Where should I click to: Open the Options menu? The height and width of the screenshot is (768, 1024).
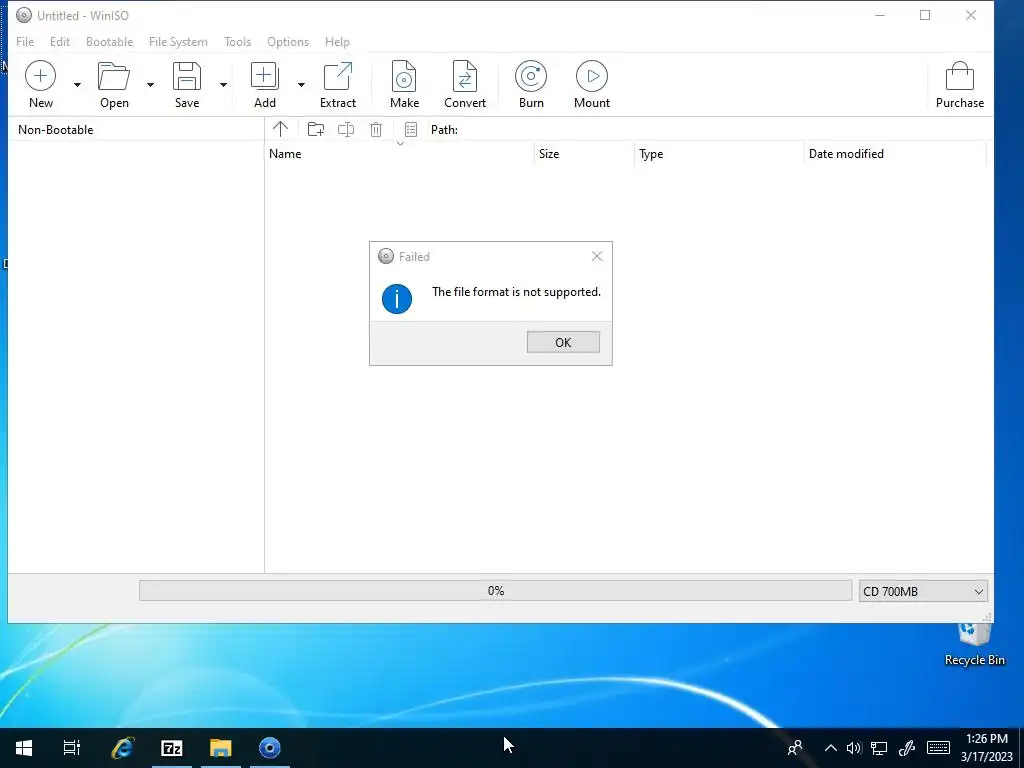pyautogui.click(x=287, y=42)
